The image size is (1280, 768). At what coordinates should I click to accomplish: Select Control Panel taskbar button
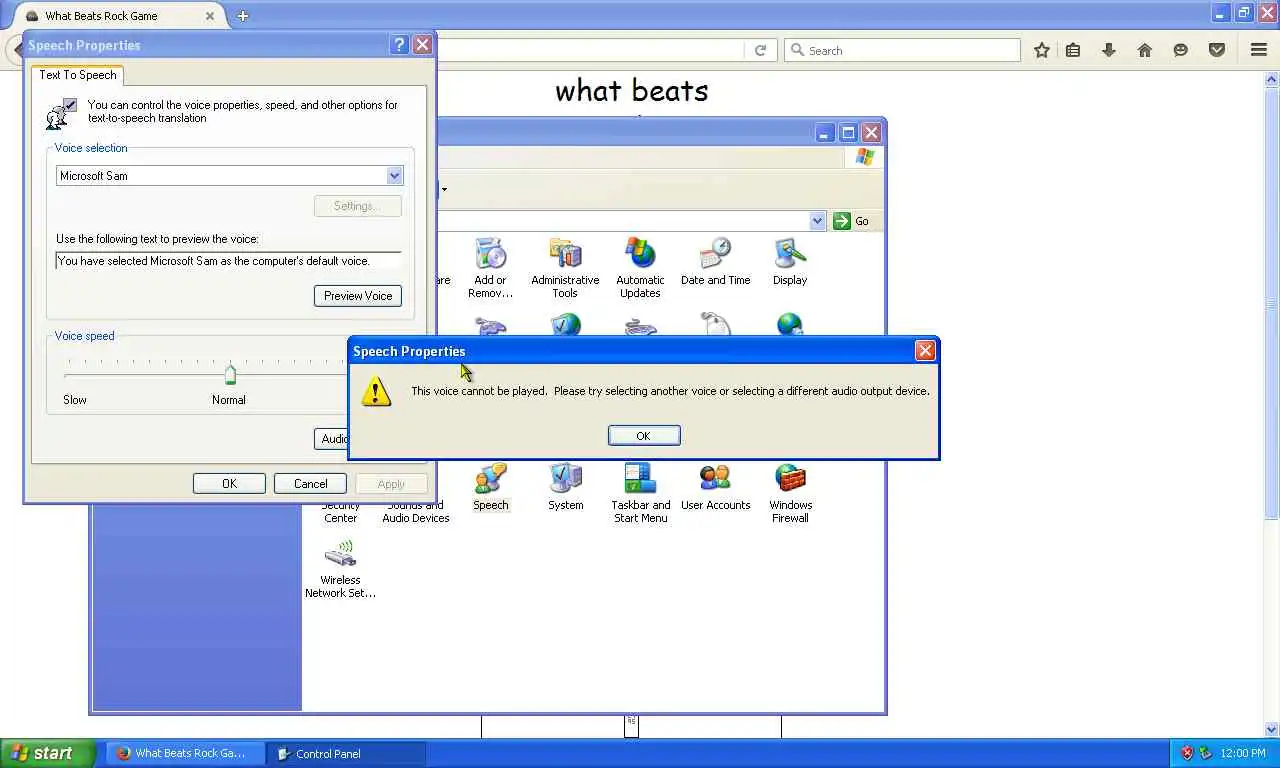tap(346, 754)
